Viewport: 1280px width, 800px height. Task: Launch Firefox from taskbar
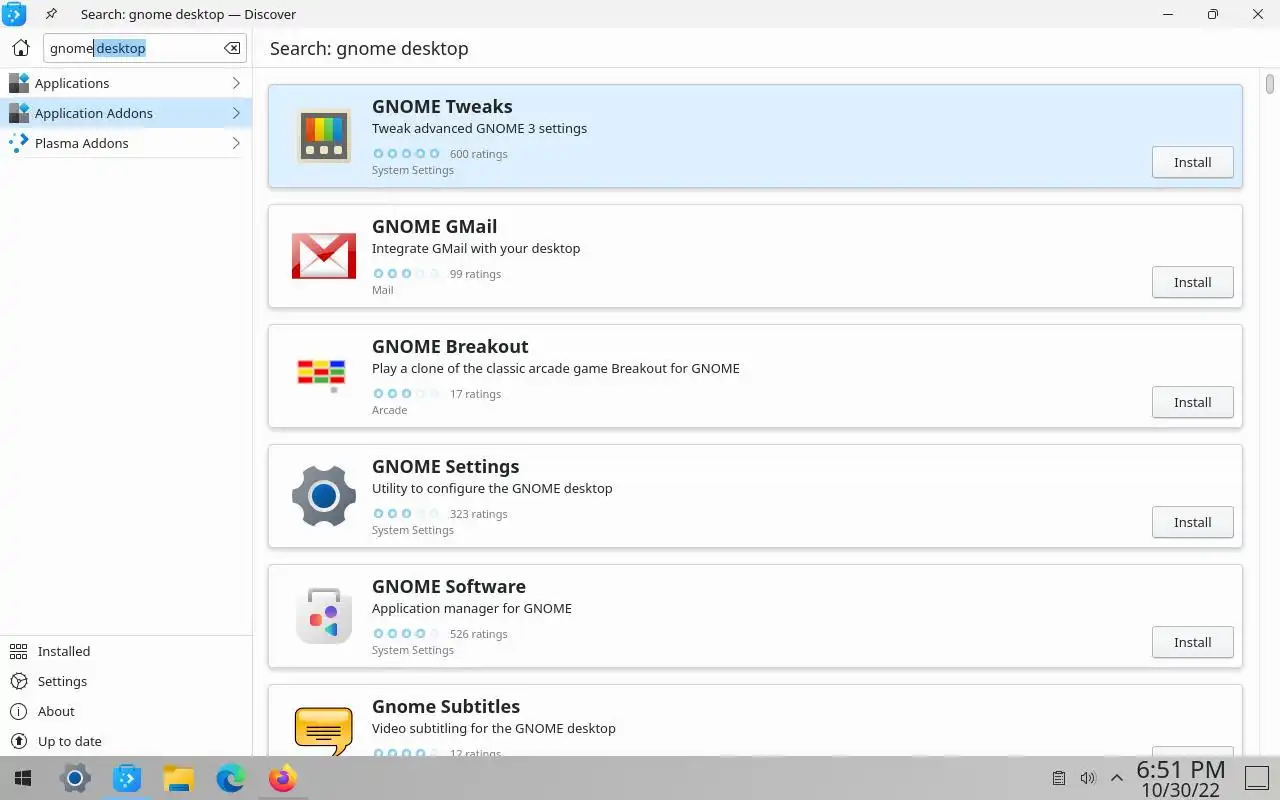(x=283, y=778)
